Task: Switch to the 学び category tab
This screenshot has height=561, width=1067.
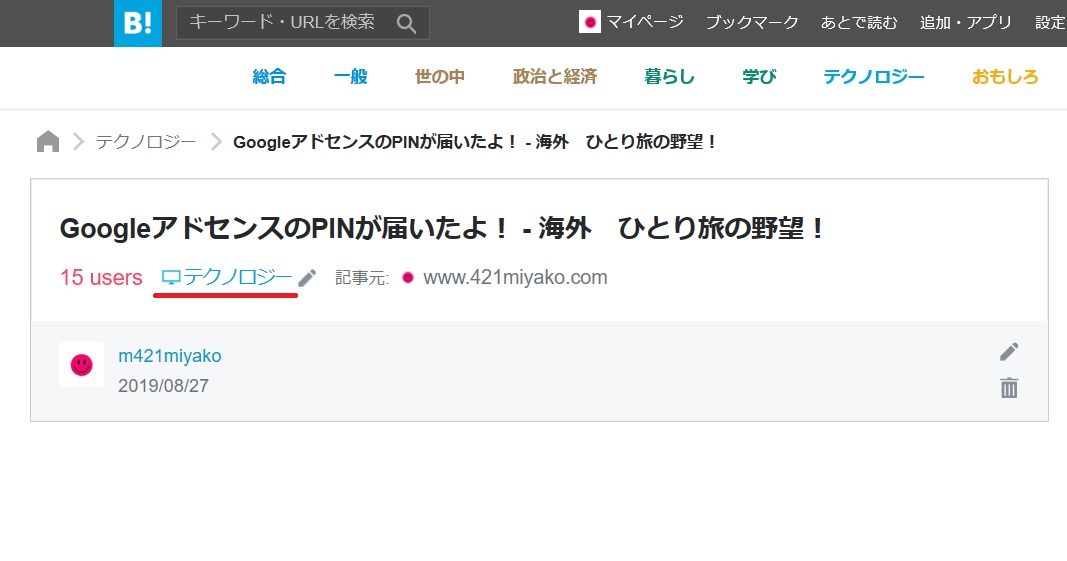Action: pyautogui.click(x=759, y=76)
